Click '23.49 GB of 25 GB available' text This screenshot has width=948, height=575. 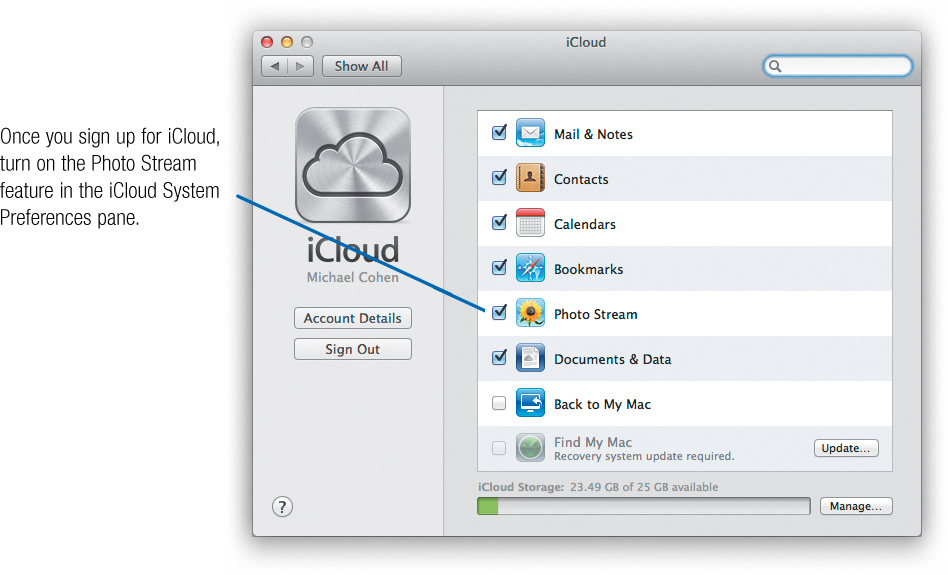644,487
